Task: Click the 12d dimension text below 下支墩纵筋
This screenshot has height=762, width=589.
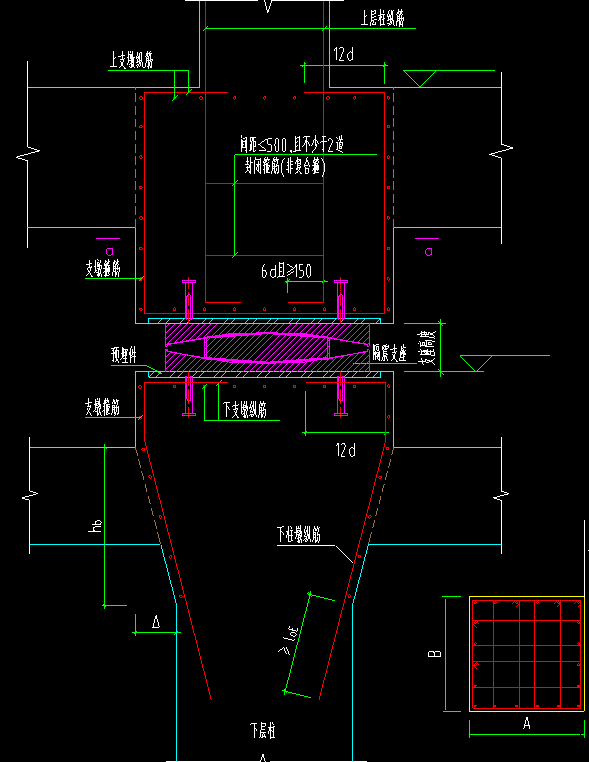Action: point(346,450)
